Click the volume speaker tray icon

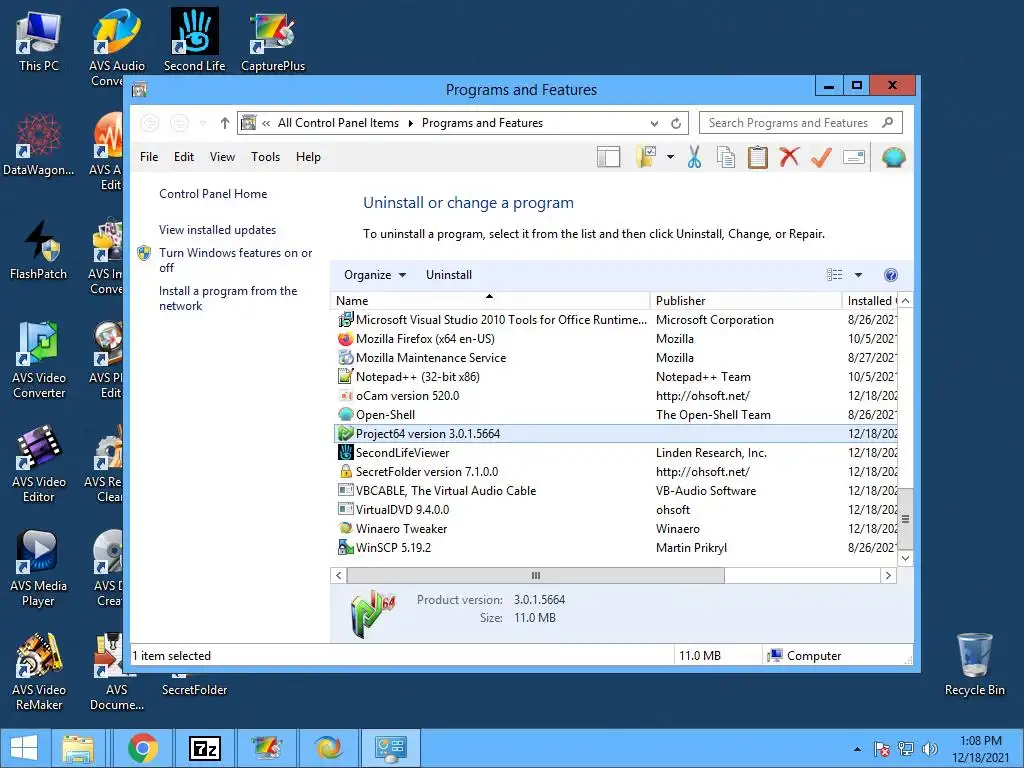pos(929,749)
